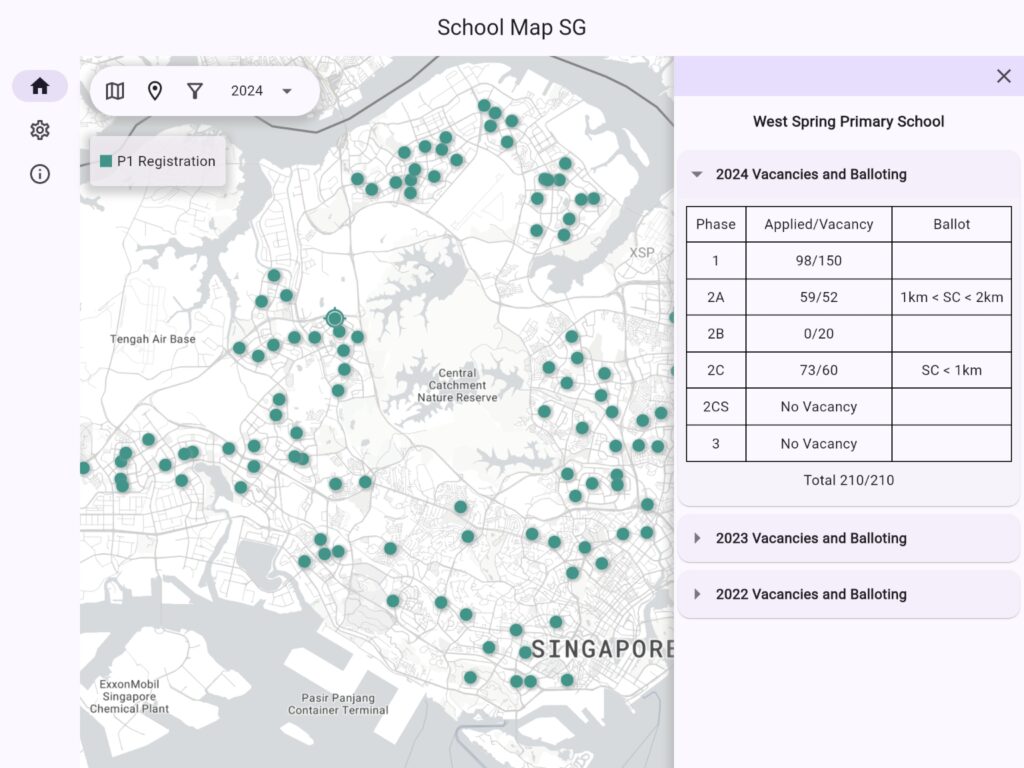Click the '2C' phase cell
The width and height of the screenshot is (1024, 768).
pyautogui.click(x=716, y=370)
